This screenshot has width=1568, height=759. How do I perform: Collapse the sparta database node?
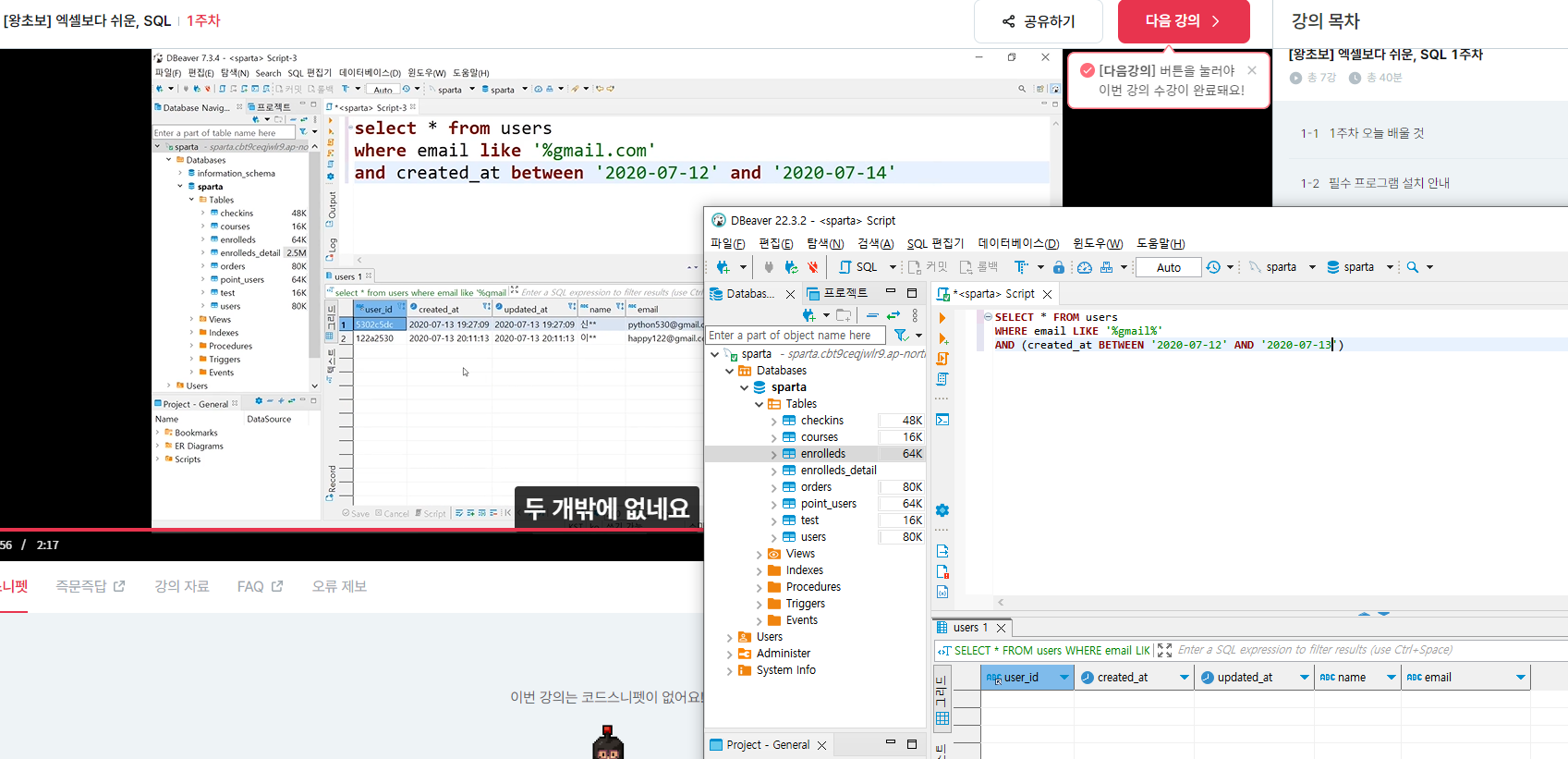(745, 387)
